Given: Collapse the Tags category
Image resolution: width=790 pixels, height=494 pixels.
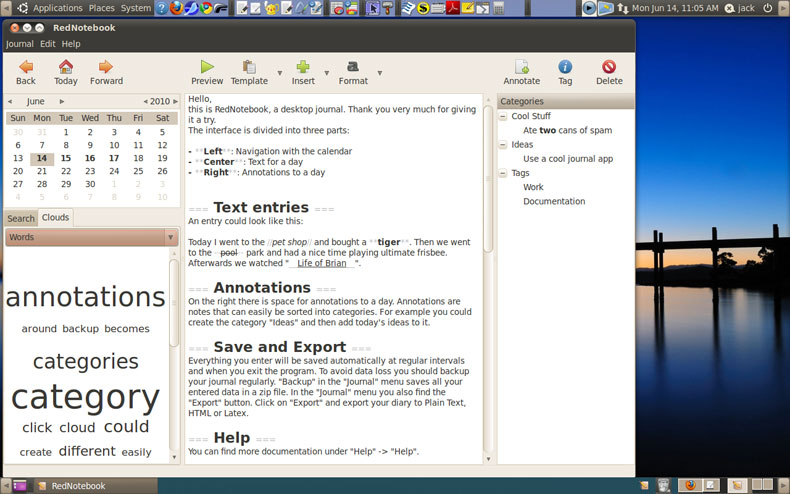Looking at the screenshot, I should [x=503, y=173].
